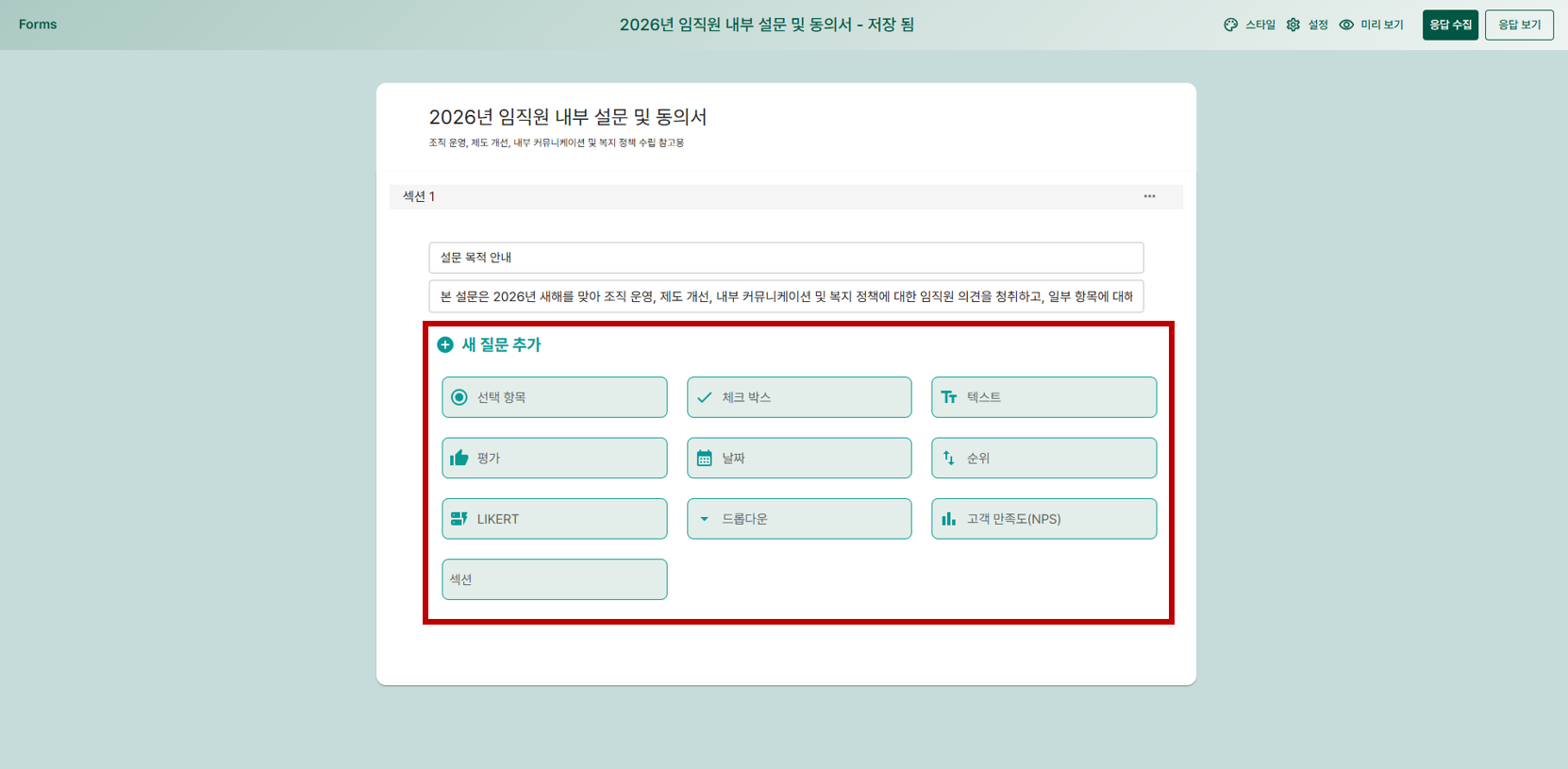Click the caret icon on 드롭다운
This screenshot has width=1568, height=769.
(704, 519)
